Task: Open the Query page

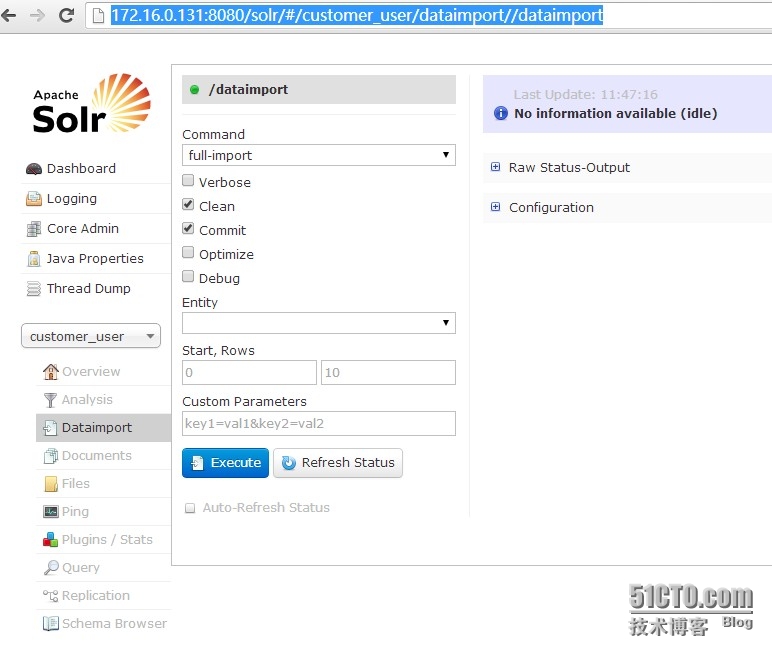Action: pos(81,568)
